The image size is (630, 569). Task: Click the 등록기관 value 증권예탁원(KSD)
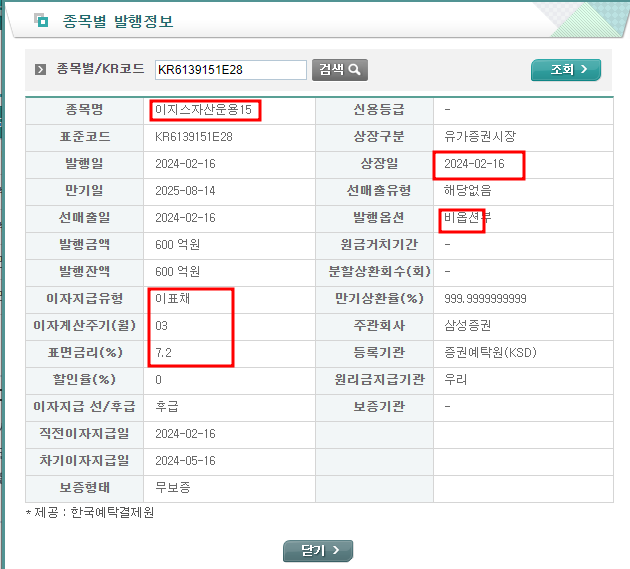click(x=490, y=352)
